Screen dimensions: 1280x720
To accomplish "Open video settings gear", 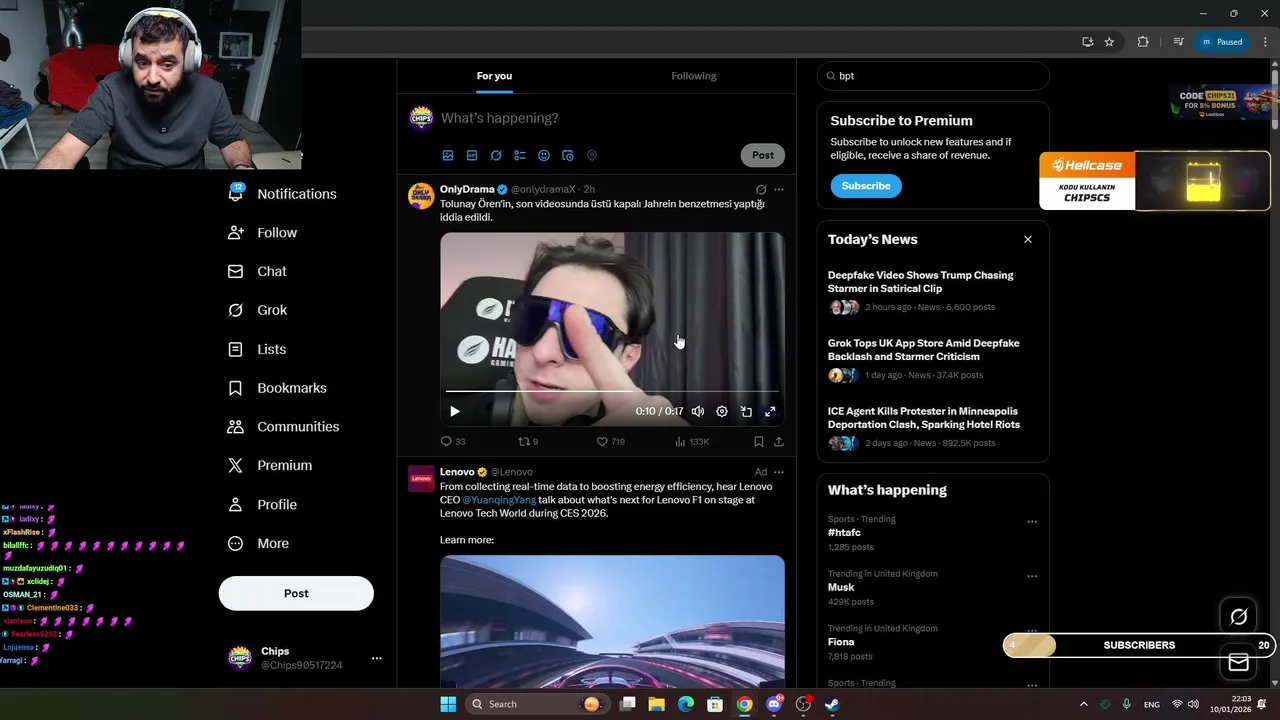I will (722, 411).
